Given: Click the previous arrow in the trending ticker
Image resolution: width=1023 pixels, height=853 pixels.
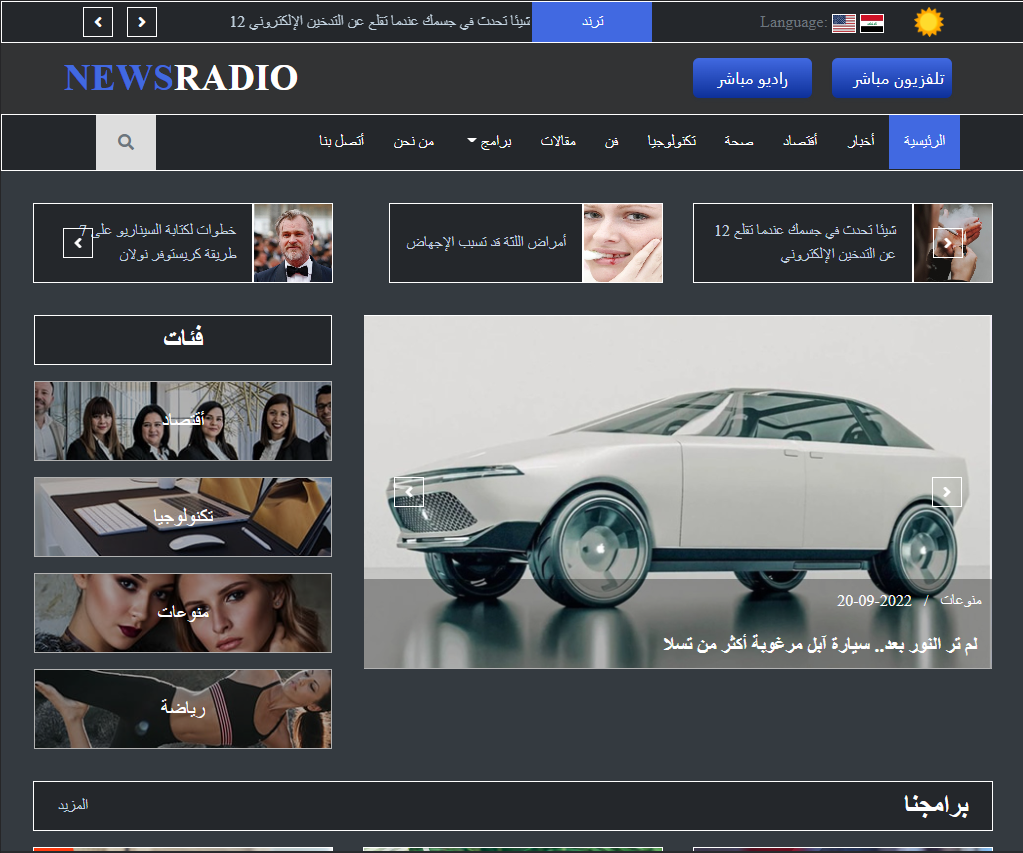Looking at the screenshot, I should 98,22.
